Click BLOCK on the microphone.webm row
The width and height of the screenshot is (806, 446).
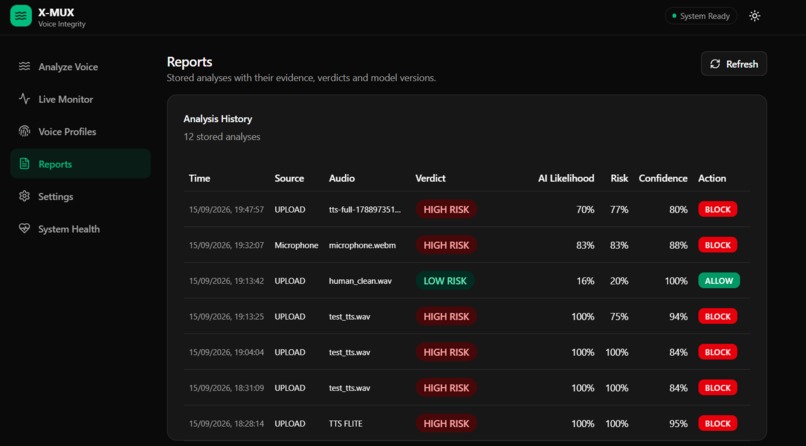[718, 245]
